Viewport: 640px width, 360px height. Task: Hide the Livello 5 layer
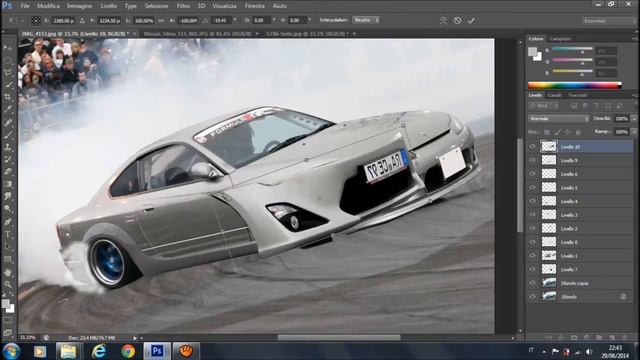click(x=532, y=188)
